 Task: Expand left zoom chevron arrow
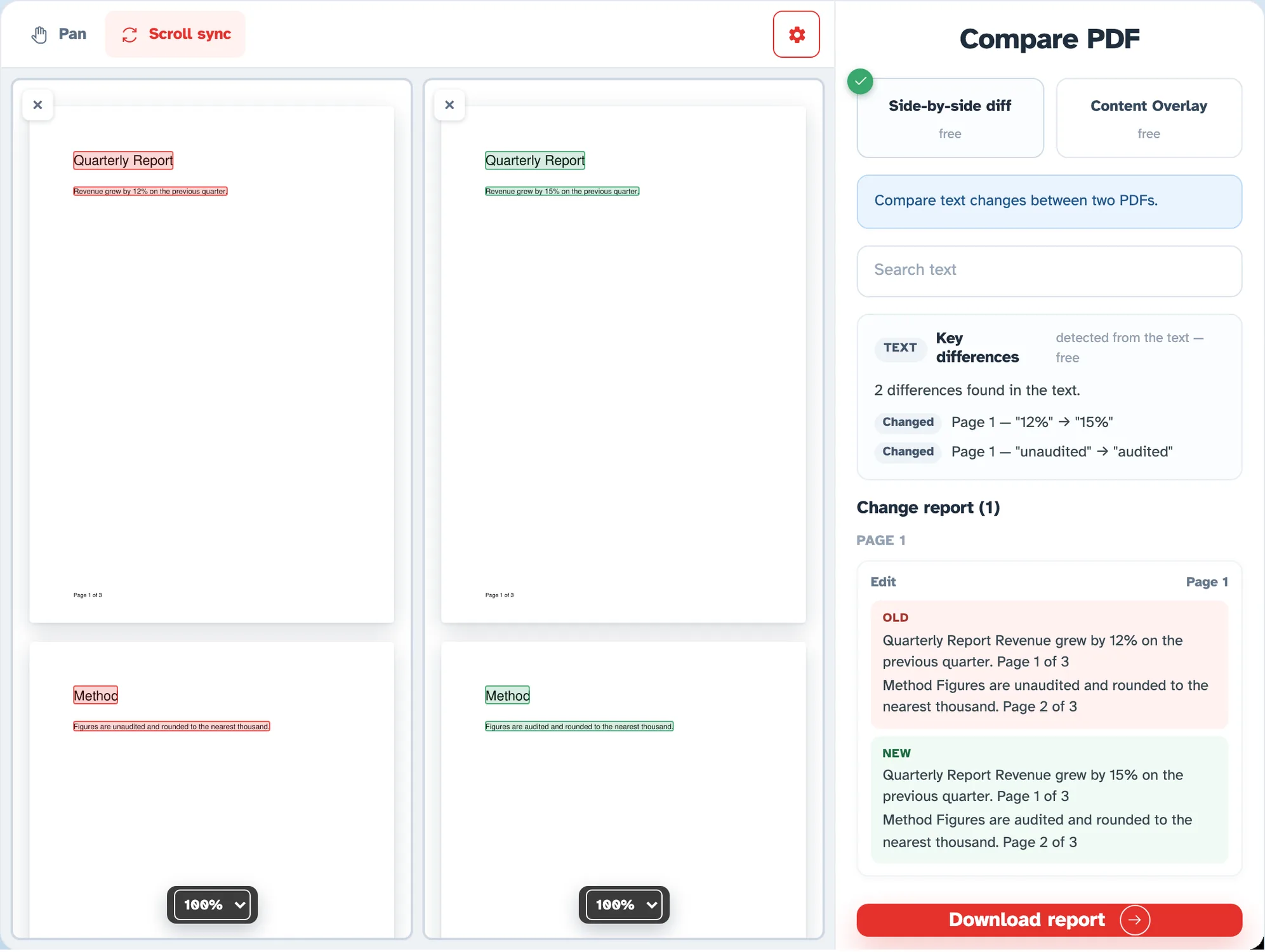(x=239, y=905)
